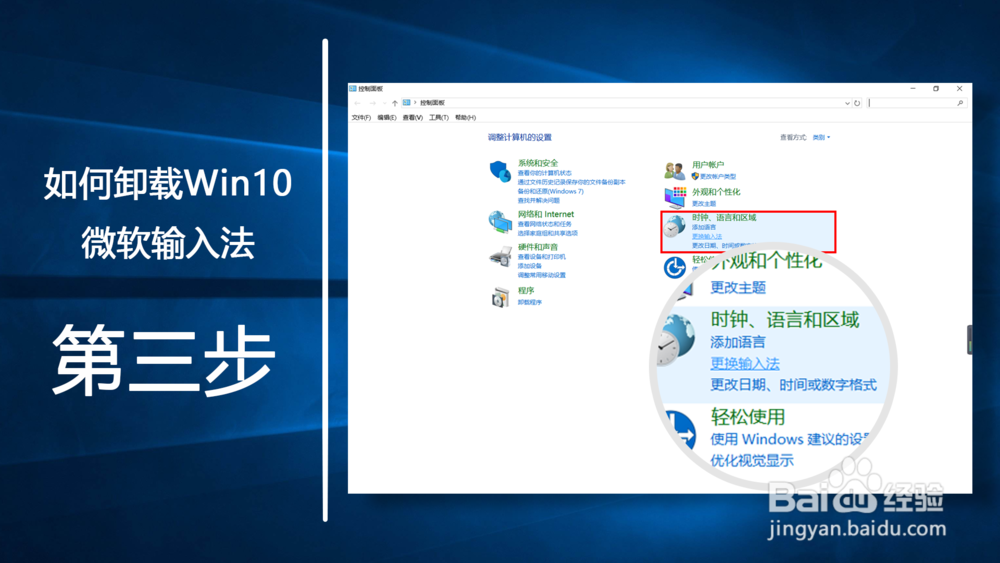Open the Appearance and Personalization monitor icon

[x=675, y=197]
